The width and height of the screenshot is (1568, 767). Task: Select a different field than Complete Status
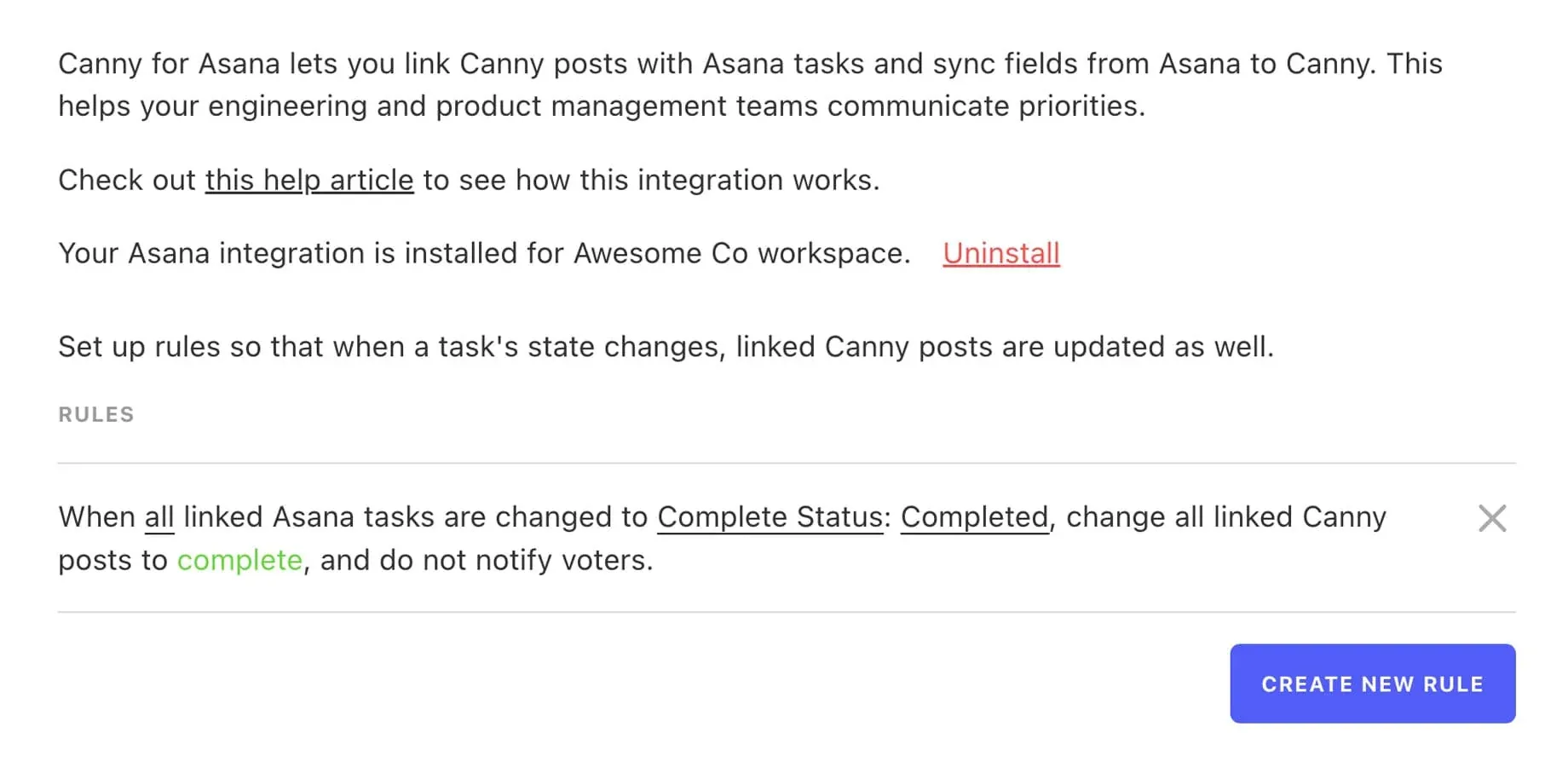pyautogui.click(x=769, y=517)
